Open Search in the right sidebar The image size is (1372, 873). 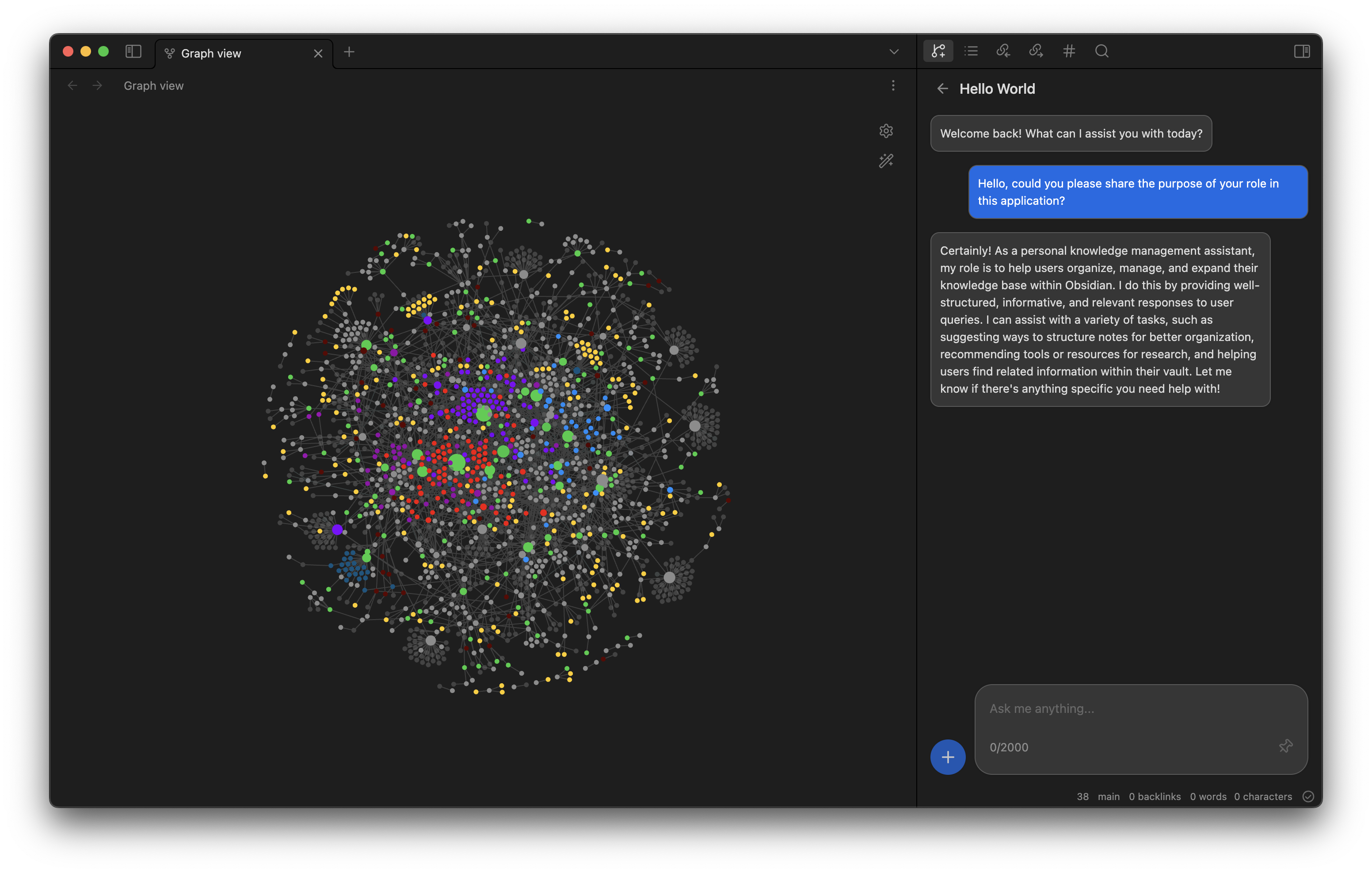1101,51
